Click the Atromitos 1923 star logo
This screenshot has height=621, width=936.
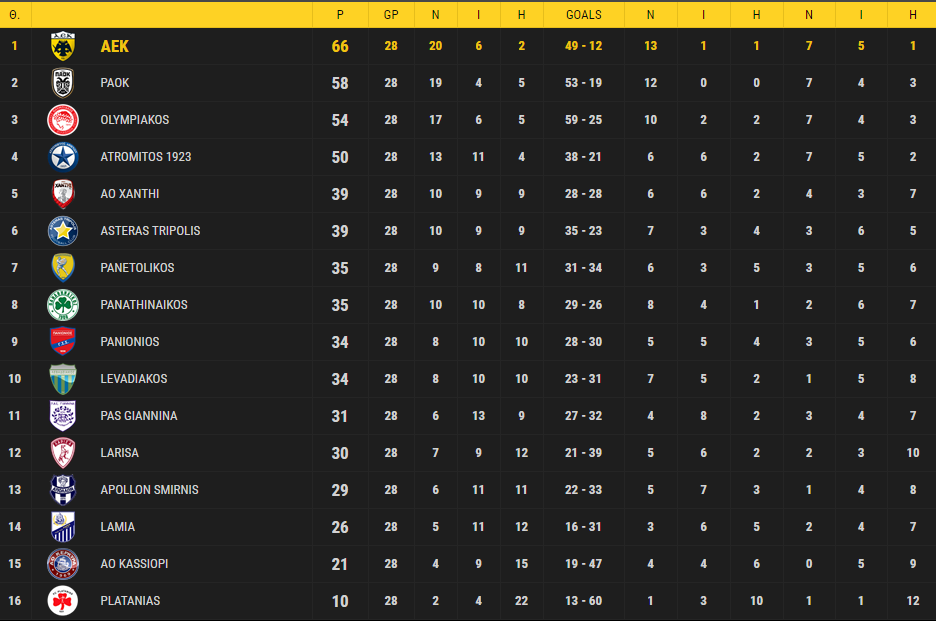(x=63, y=157)
